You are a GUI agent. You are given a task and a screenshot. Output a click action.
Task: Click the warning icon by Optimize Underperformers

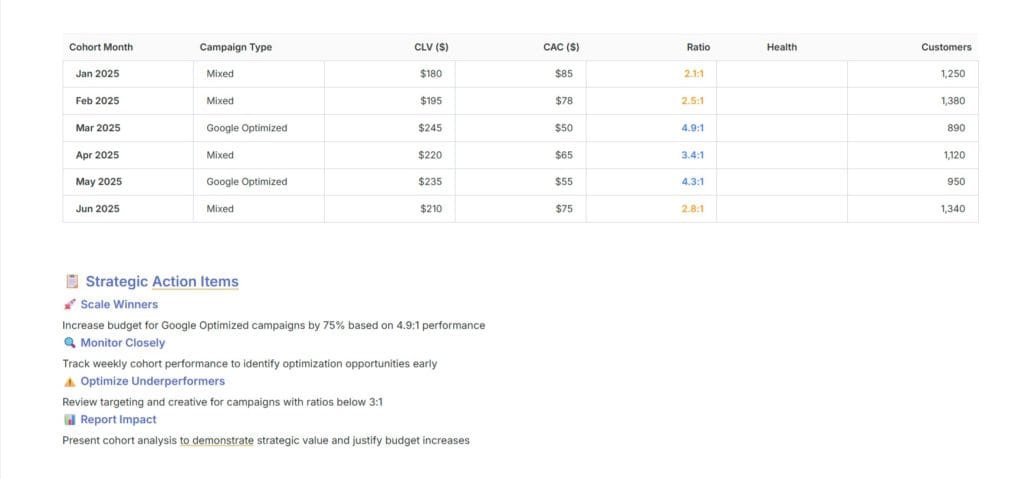click(x=69, y=382)
